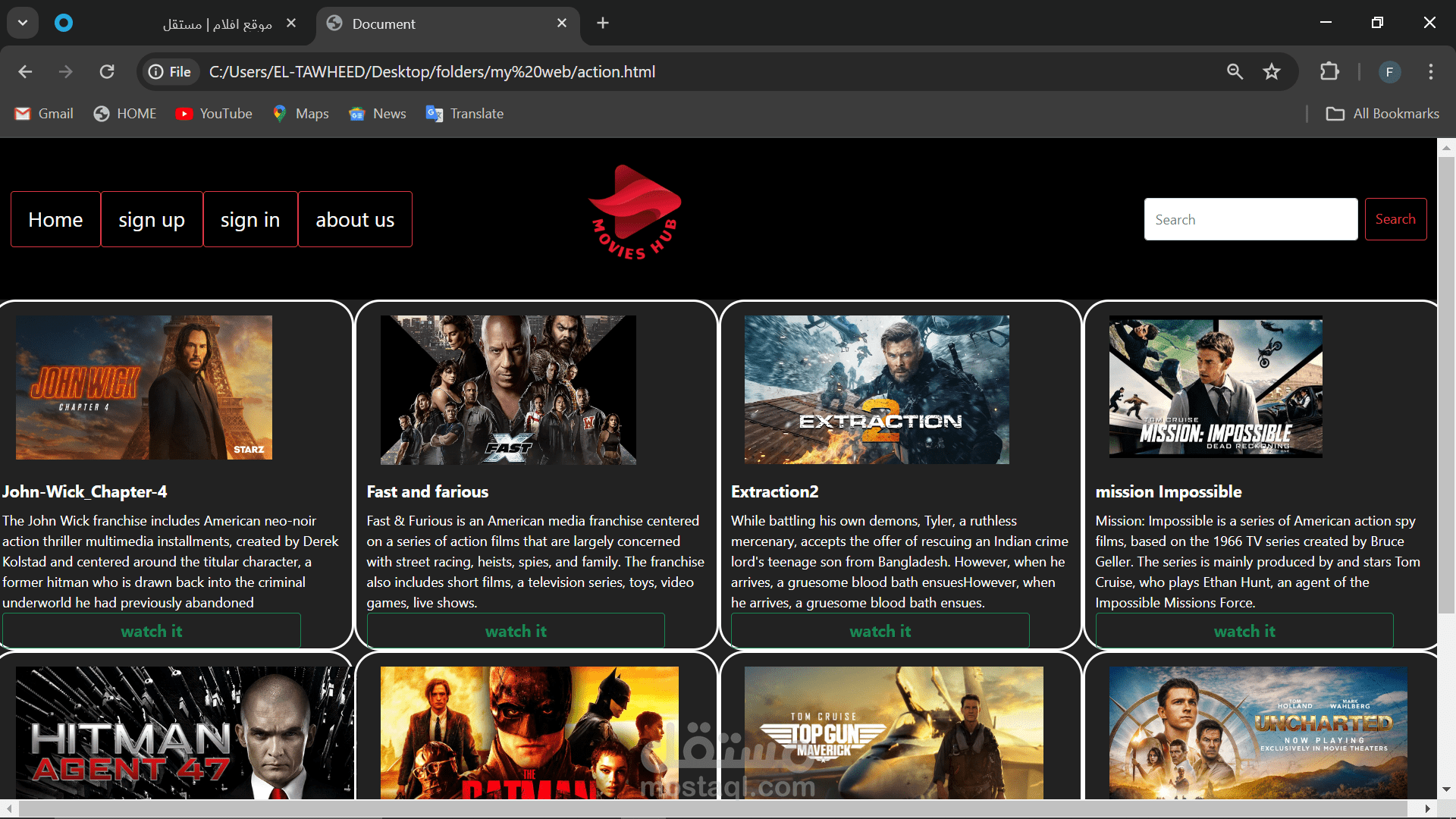Open the about us menu item

tap(355, 219)
